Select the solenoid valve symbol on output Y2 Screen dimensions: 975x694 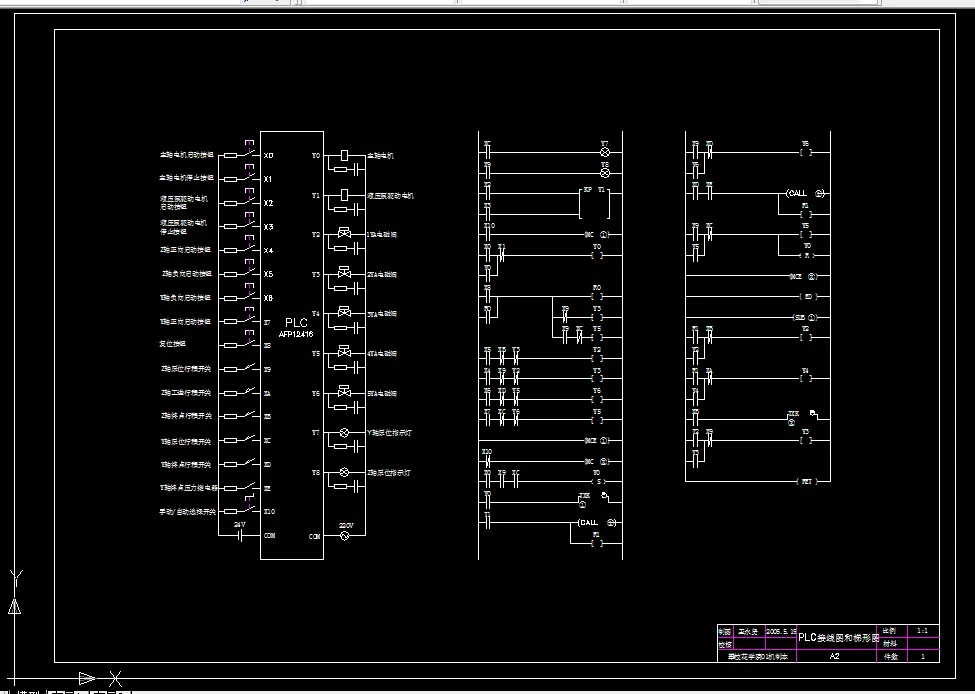coord(344,234)
